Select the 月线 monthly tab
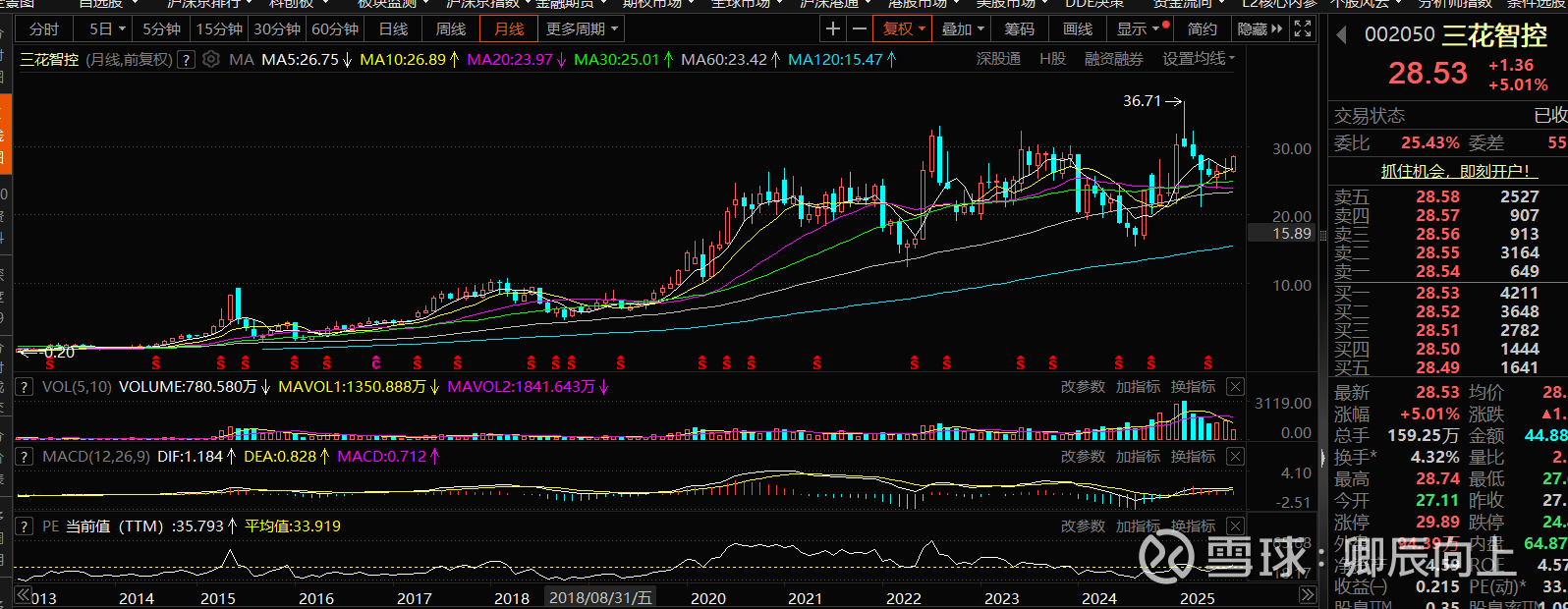 (x=509, y=28)
